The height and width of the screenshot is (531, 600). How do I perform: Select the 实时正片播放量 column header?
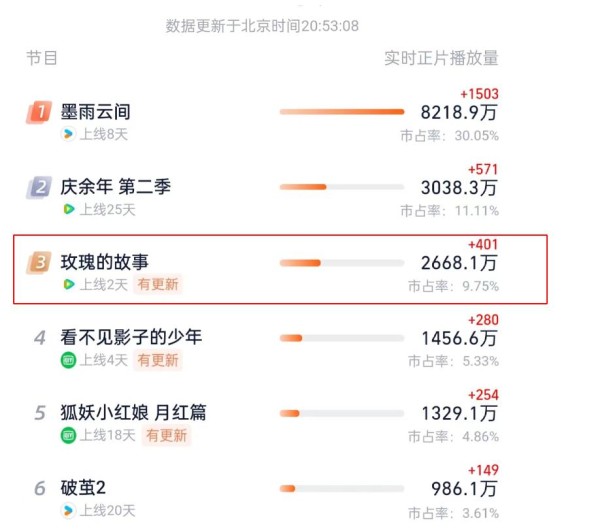pos(441,58)
